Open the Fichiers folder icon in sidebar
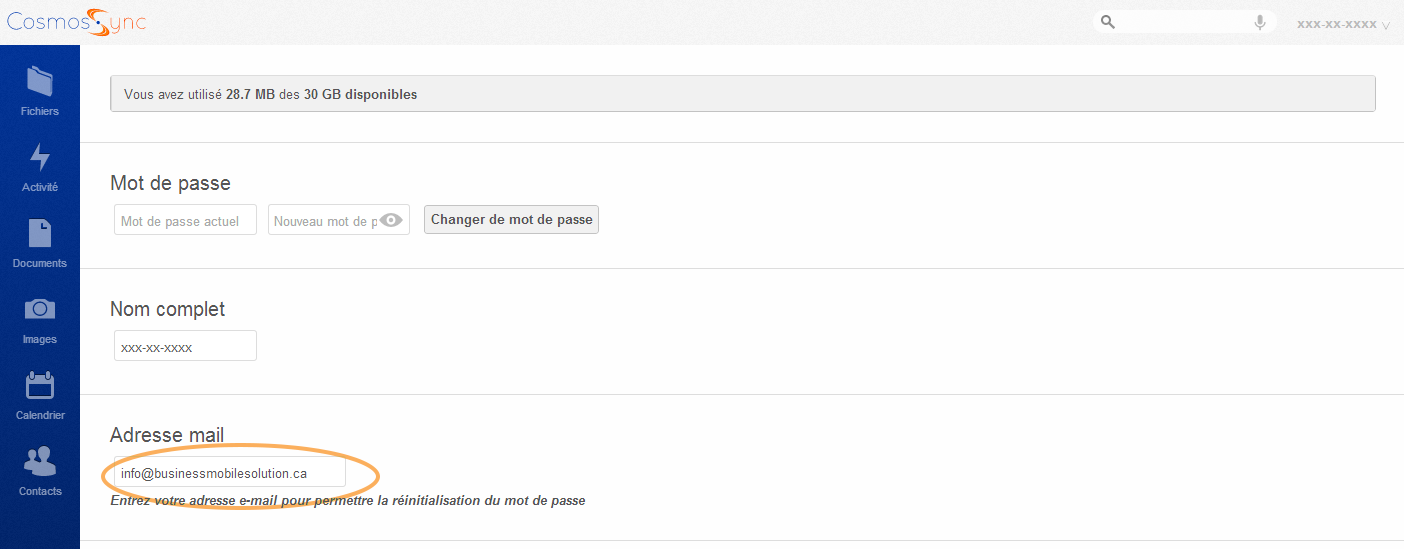Screen dimensions: 1404x549 [x=40, y=81]
